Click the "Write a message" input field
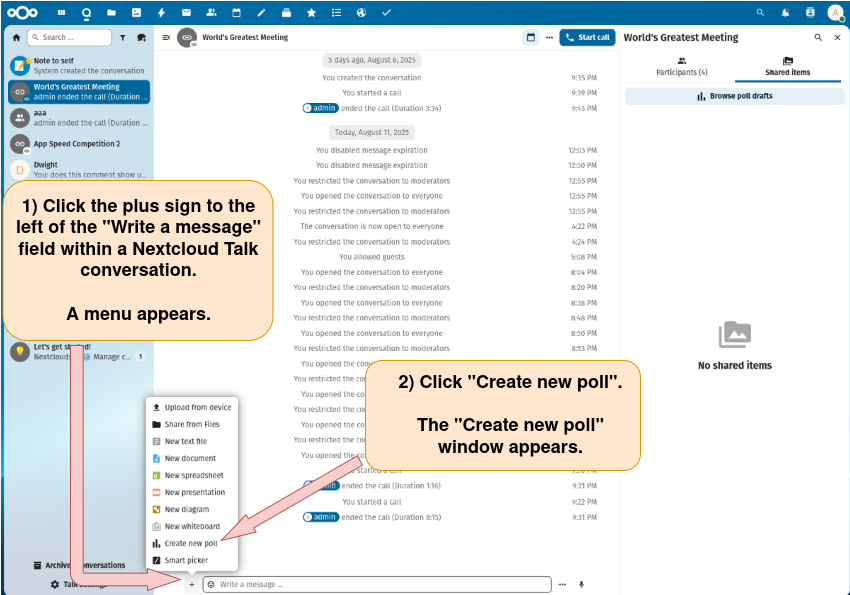Image resolution: width=850 pixels, height=595 pixels. point(380,584)
